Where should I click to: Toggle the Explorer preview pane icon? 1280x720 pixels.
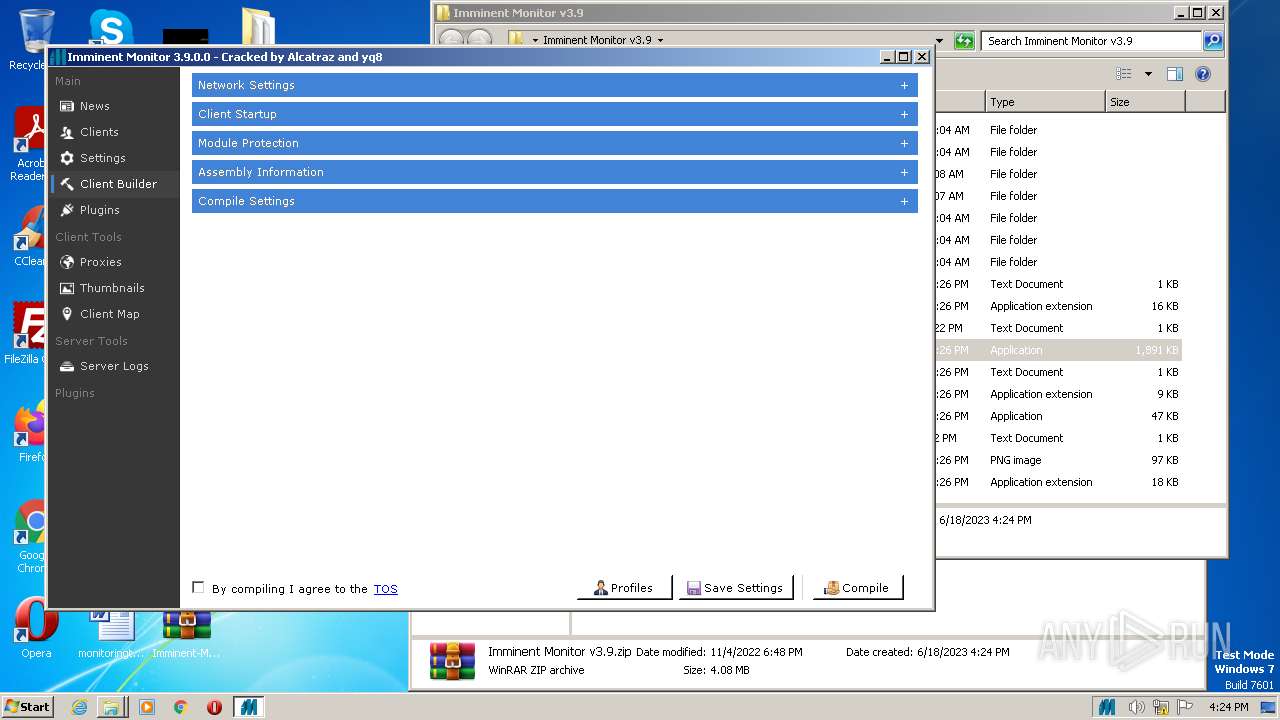1175,74
